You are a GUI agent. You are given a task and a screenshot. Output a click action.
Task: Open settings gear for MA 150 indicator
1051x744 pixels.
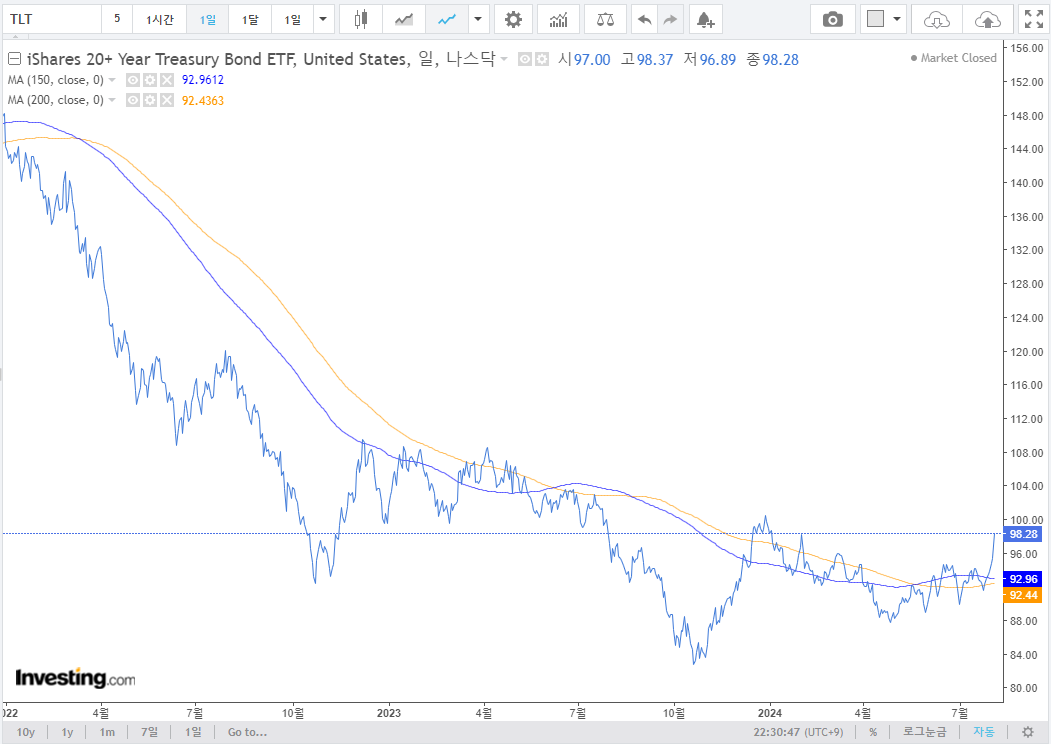[150, 80]
